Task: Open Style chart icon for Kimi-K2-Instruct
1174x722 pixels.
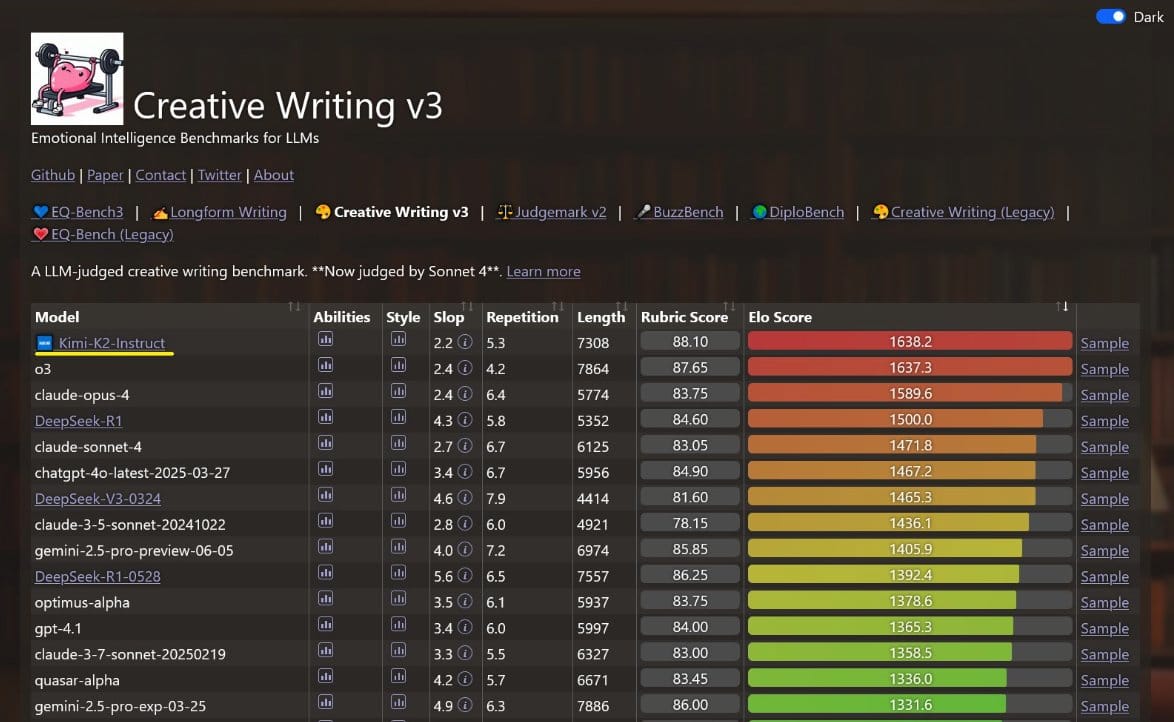Action: 398,339
